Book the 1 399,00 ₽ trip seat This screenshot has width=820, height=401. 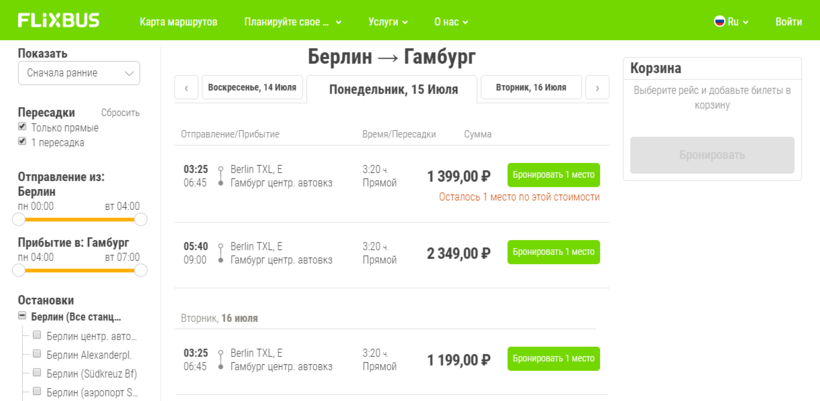pos(553,175)
